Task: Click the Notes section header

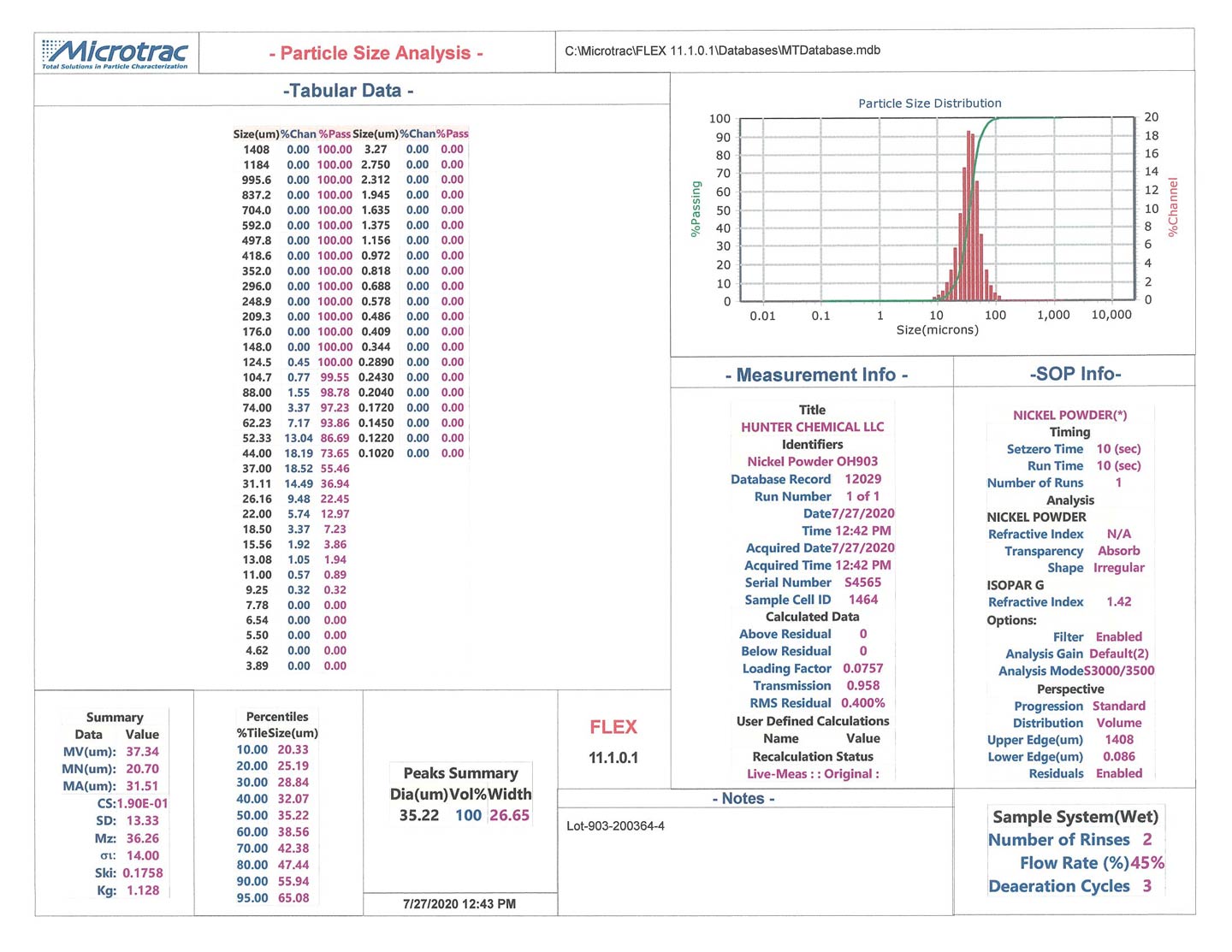Action: tap(743, 798)
